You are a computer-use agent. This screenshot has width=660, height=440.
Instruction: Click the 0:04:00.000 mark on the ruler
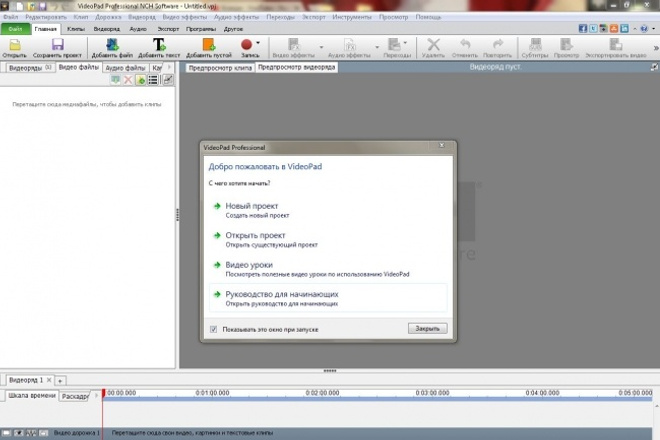pos(542,393)
